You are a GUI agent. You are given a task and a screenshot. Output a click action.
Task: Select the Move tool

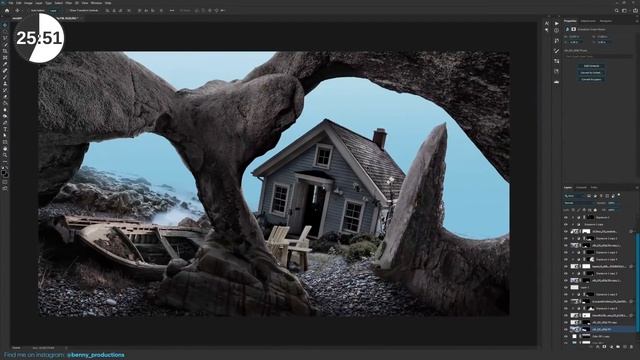[x=4, y=25]
